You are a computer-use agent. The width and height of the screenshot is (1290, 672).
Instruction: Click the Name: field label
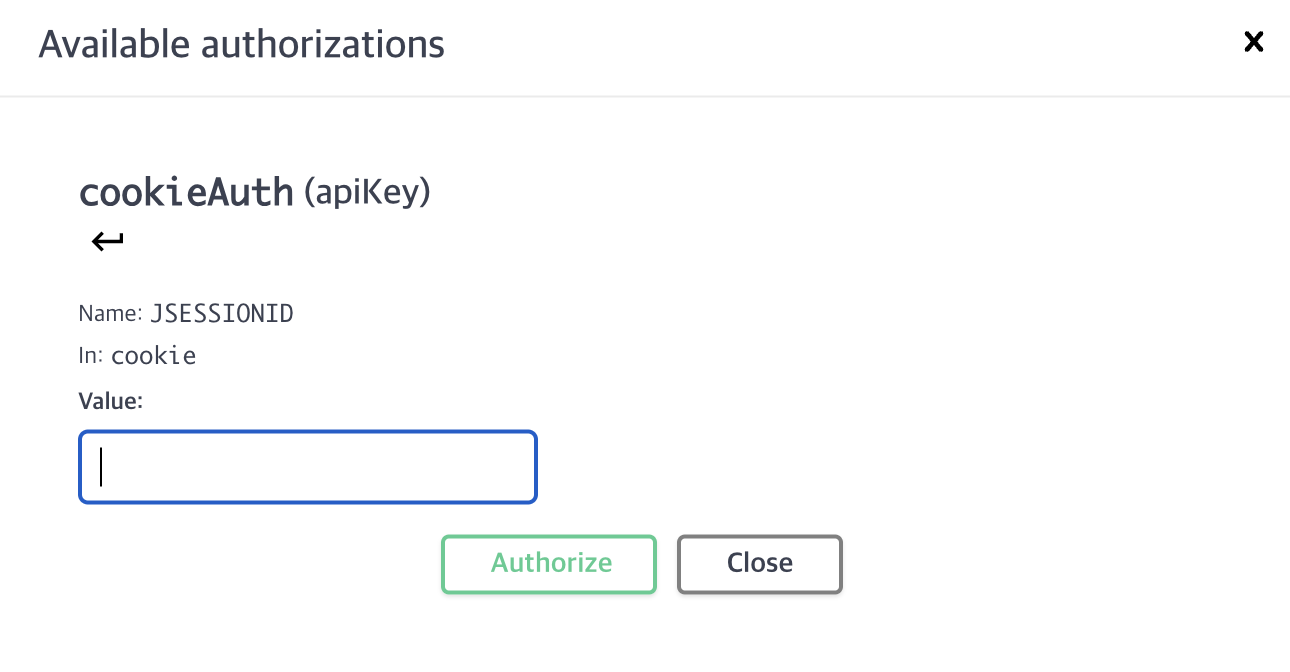[x=110, y=314]
